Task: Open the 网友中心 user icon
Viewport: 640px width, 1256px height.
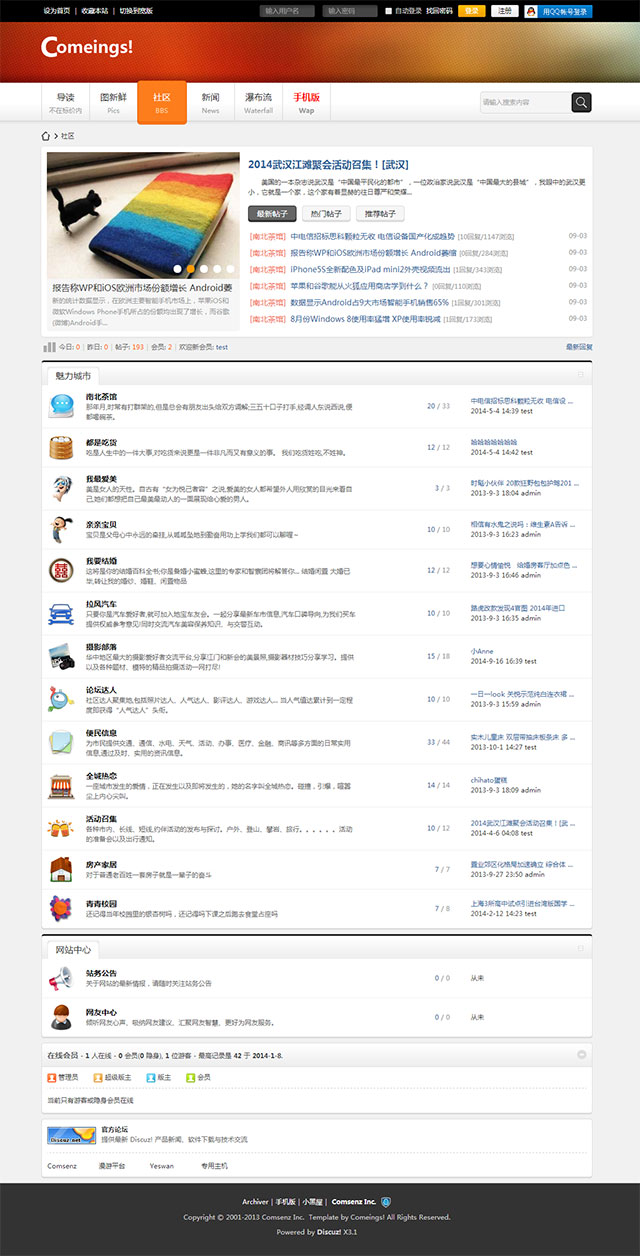Action: tap(60, 1018)
